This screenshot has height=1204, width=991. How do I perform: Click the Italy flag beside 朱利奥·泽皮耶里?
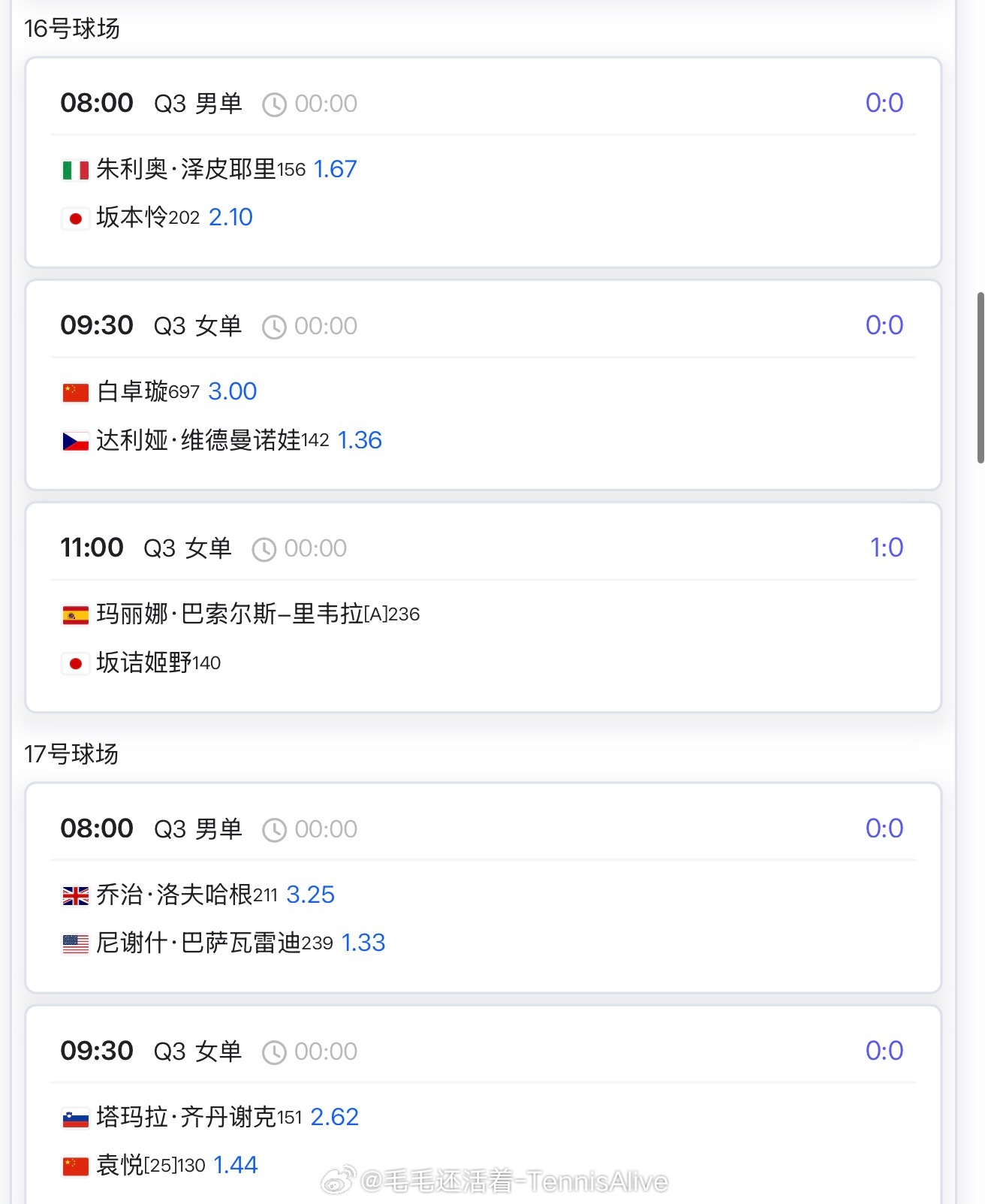[75, 170]
